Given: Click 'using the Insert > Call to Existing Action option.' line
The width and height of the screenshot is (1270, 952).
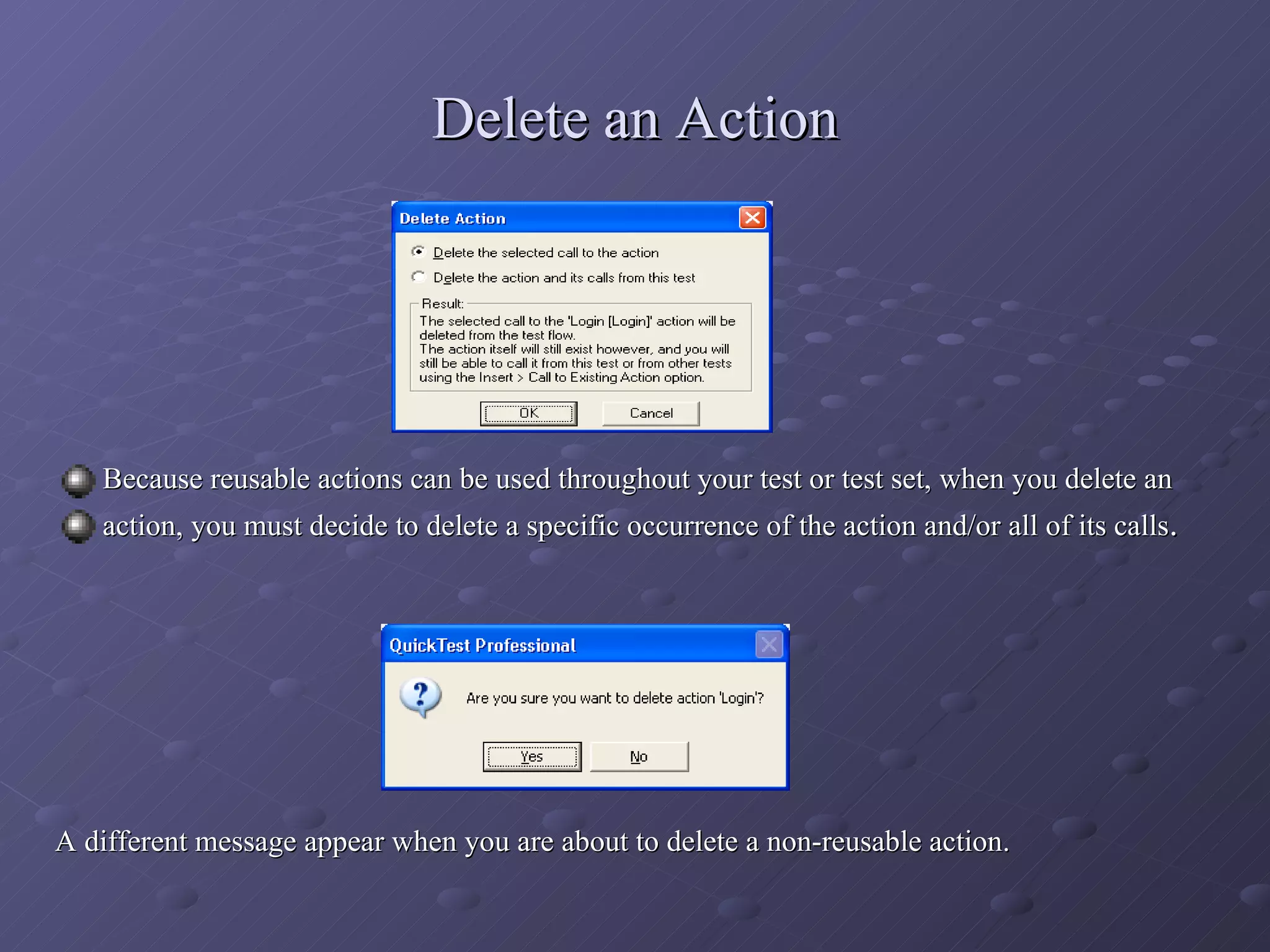Looking at the screenshot, I should pyautogui.click(x=562, y=377).
